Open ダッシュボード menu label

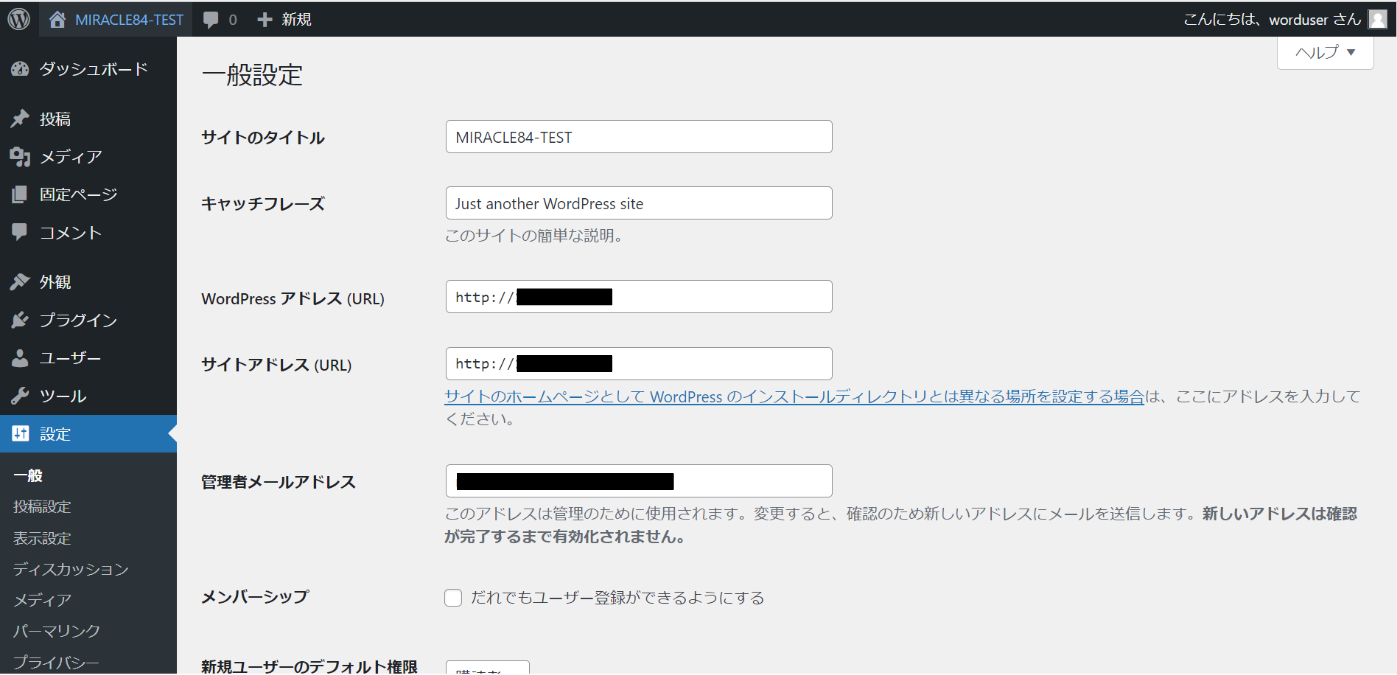(94, 69)
